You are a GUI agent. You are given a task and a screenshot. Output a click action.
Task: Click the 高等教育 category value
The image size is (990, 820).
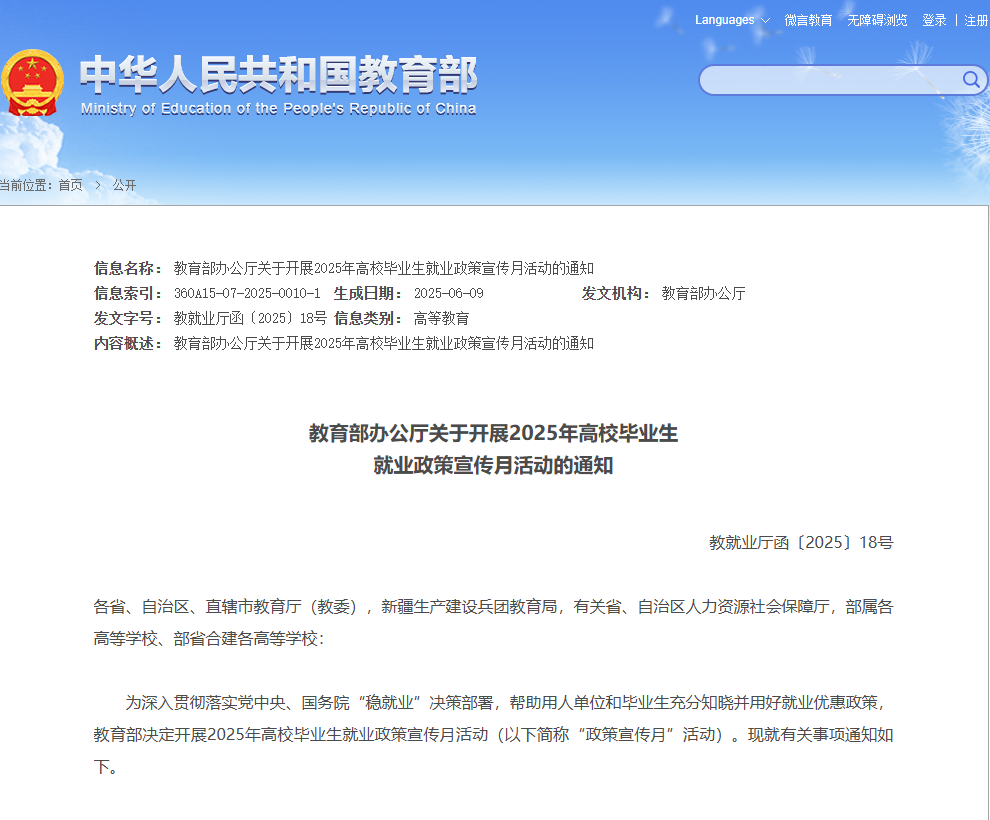tap(441, 319)
